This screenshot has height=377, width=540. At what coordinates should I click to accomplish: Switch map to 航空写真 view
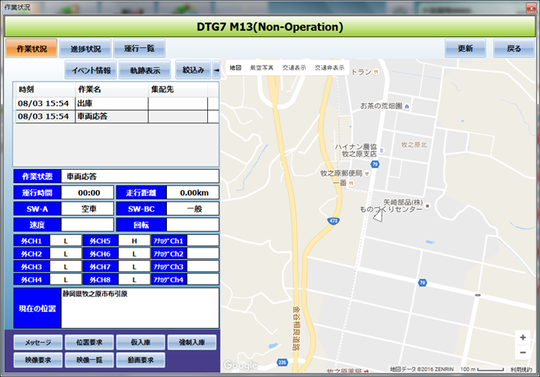coord(261,68)
